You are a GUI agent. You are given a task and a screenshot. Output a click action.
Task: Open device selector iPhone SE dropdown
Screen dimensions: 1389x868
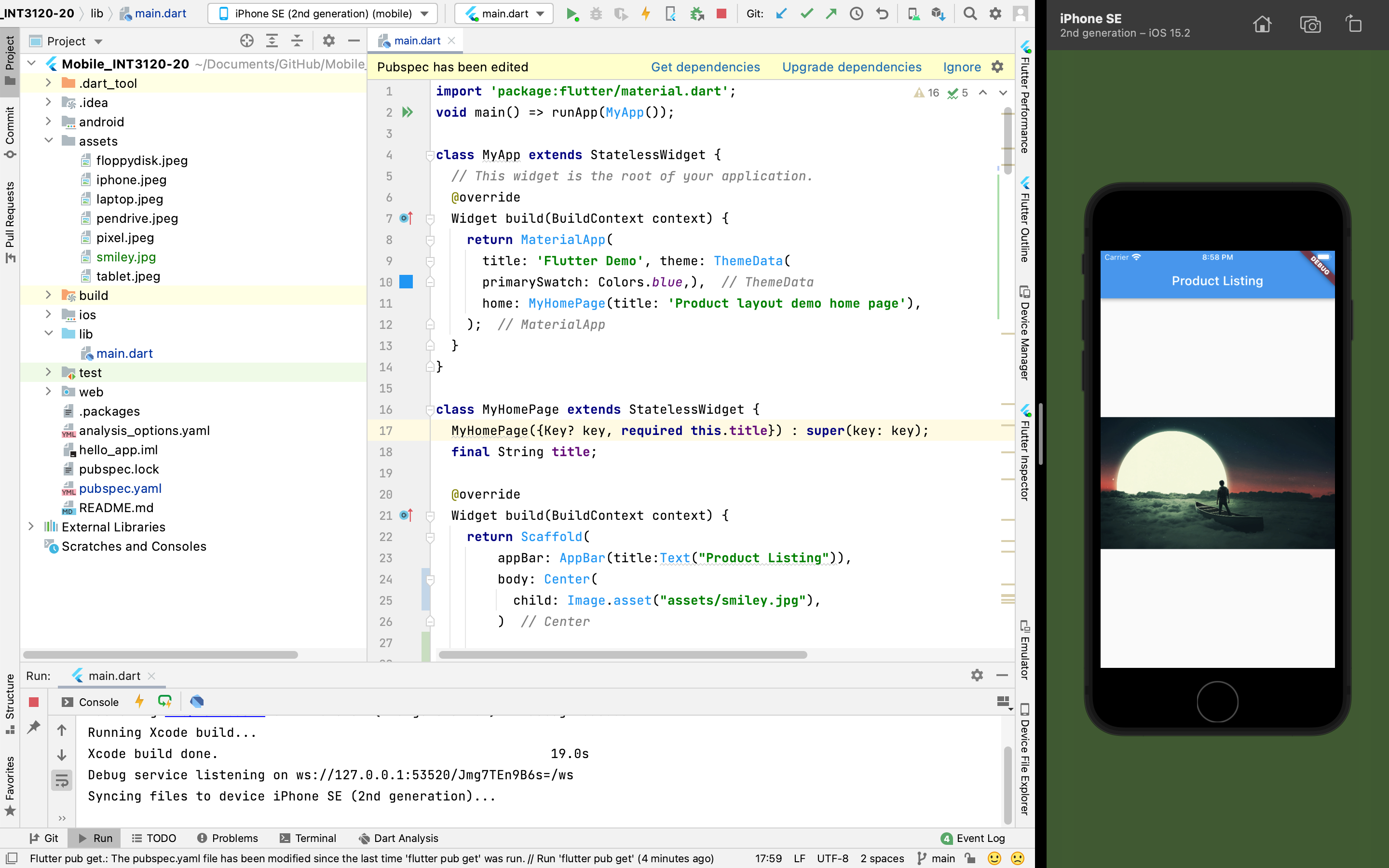[x=323, y=14]
